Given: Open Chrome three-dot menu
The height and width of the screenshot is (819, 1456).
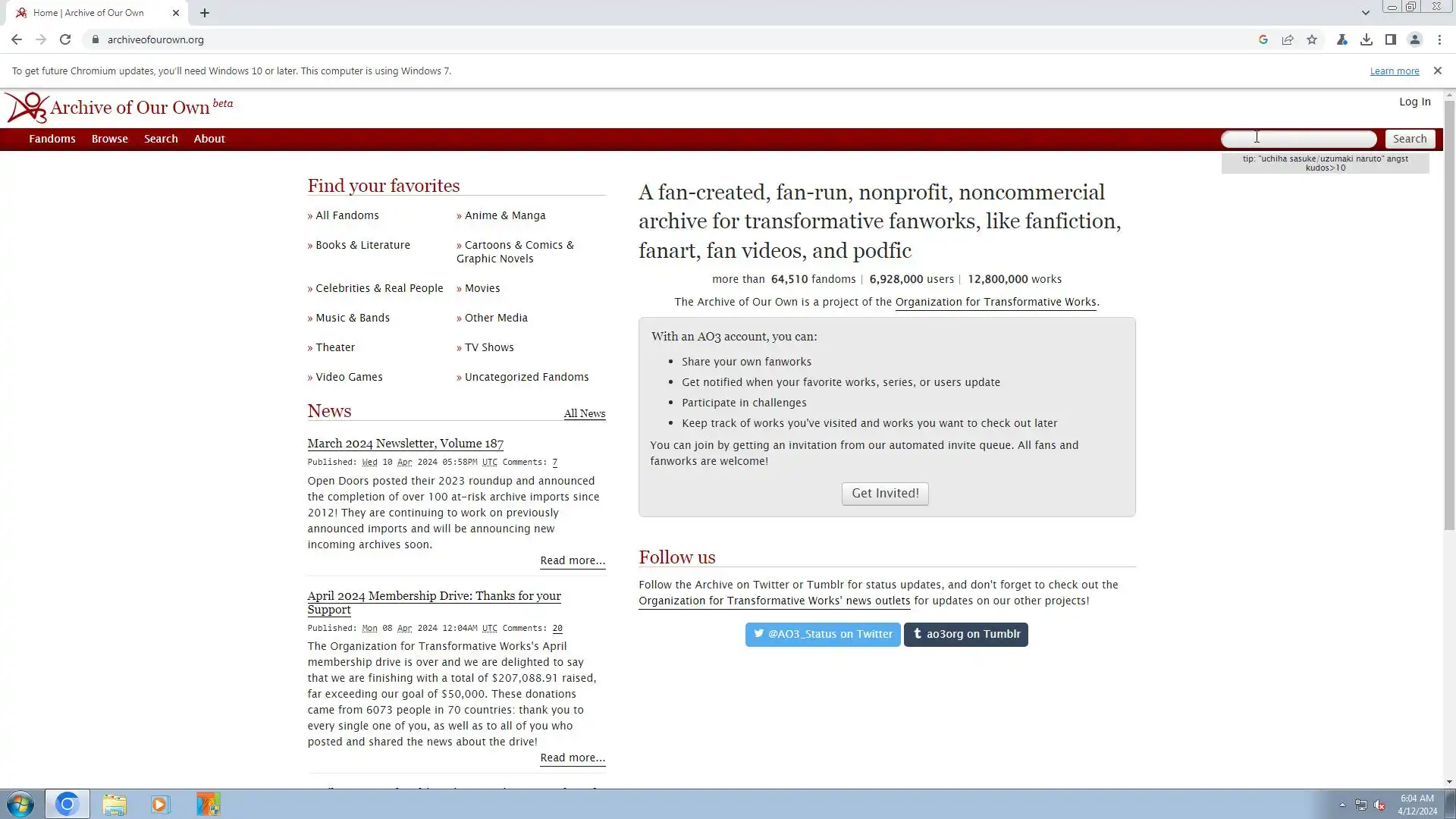Looking at the screenshot, I should coord(1439,39).
